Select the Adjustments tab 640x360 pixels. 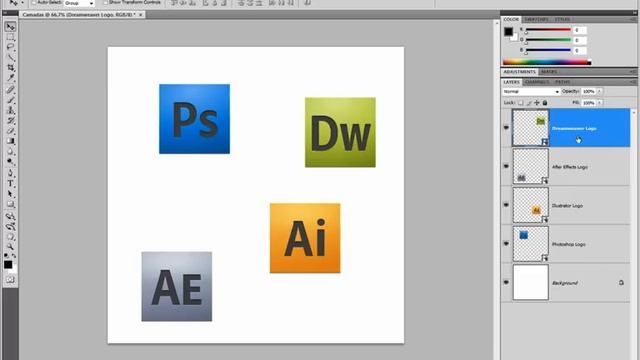(519, 72)
